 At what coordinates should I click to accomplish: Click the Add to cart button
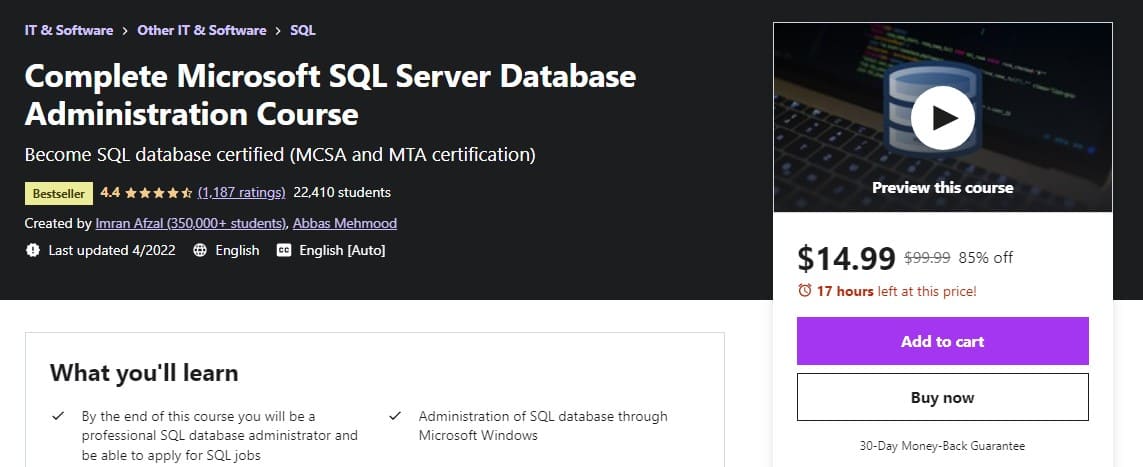[x=943, y=341]
